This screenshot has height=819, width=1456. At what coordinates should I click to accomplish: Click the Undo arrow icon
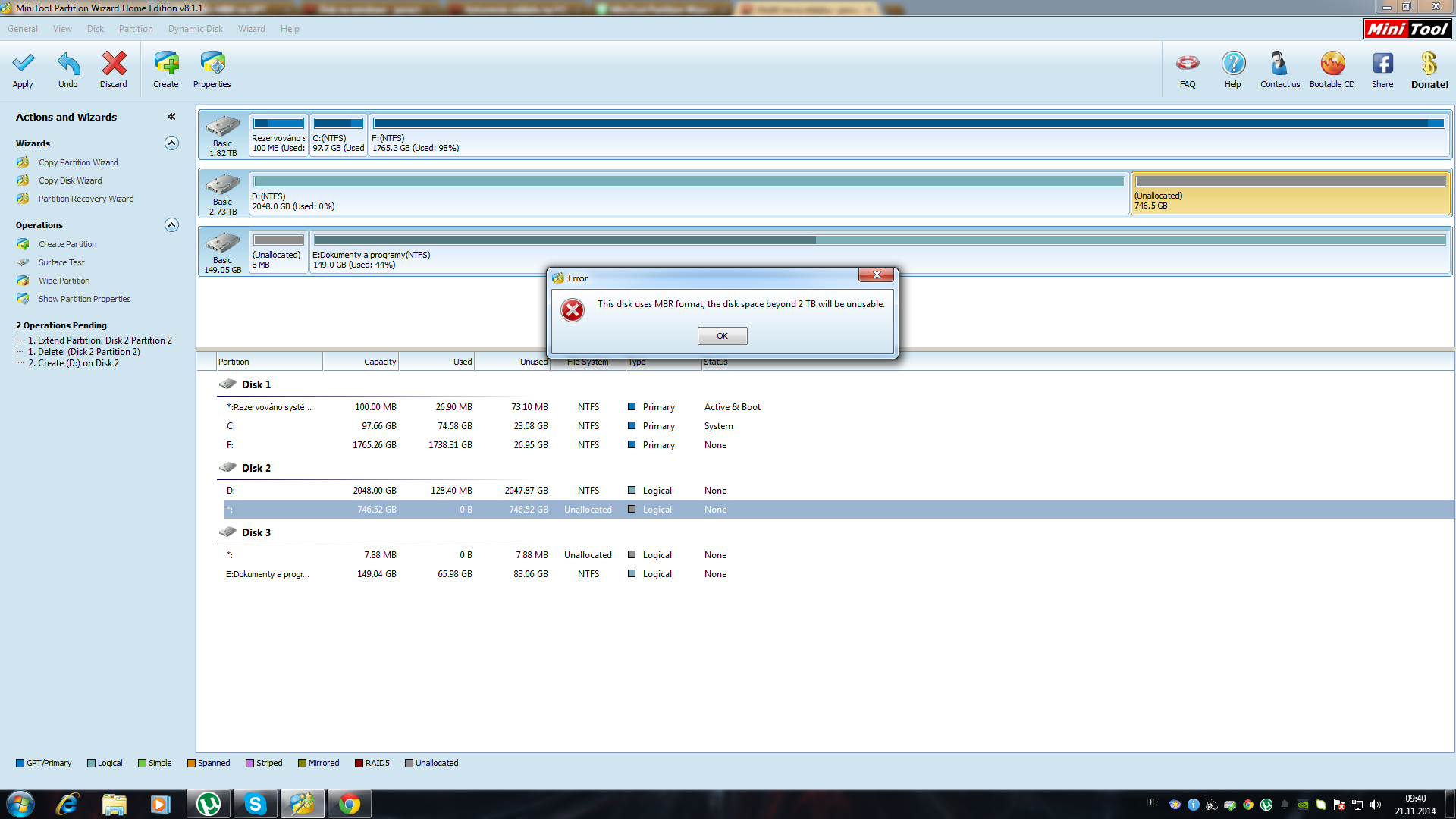[x=68, y=64]
